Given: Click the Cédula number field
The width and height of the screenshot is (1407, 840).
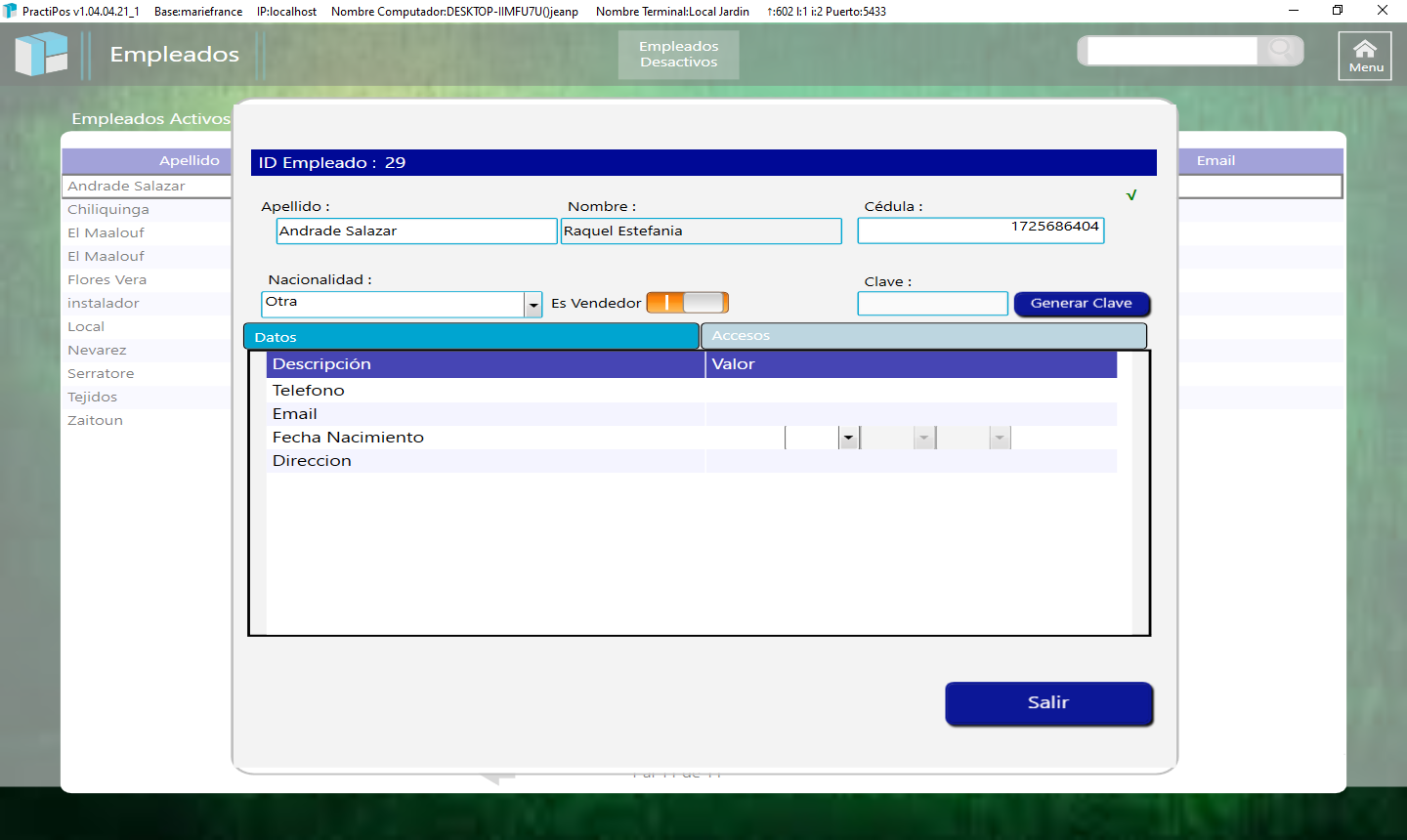Looking at the screenshot, I should (980, 231).
